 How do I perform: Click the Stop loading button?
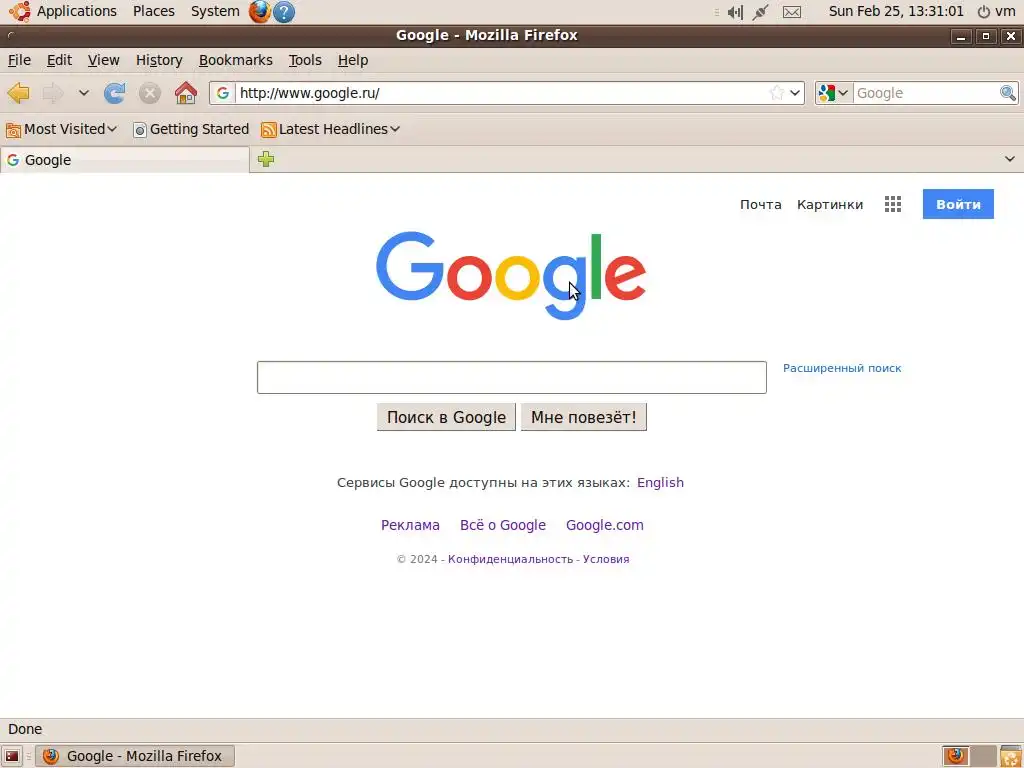pos(150,93)
